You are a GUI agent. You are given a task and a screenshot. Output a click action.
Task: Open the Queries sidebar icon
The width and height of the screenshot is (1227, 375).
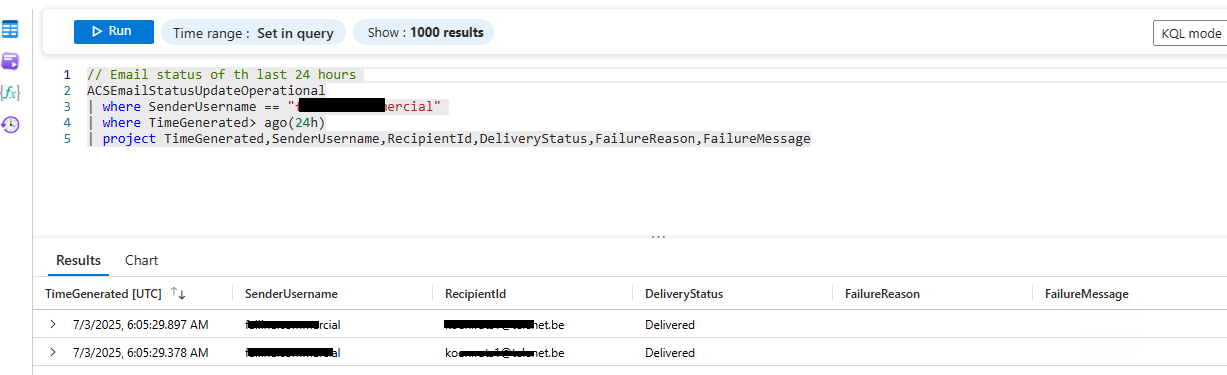tap(10, 61)
